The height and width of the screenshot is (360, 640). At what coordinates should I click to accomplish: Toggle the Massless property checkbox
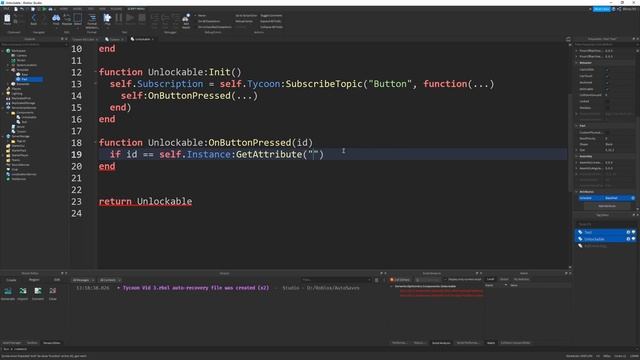point(607,108)
